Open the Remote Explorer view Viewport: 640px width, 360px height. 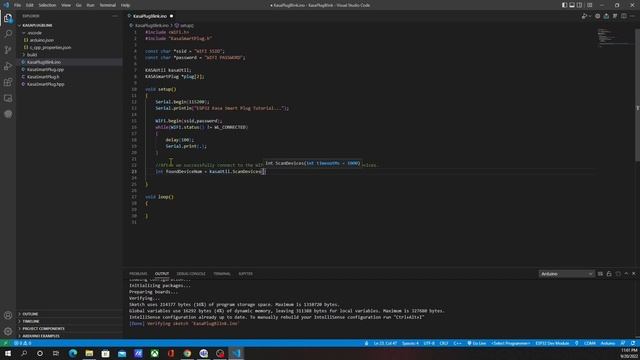[x=8, y=98]
